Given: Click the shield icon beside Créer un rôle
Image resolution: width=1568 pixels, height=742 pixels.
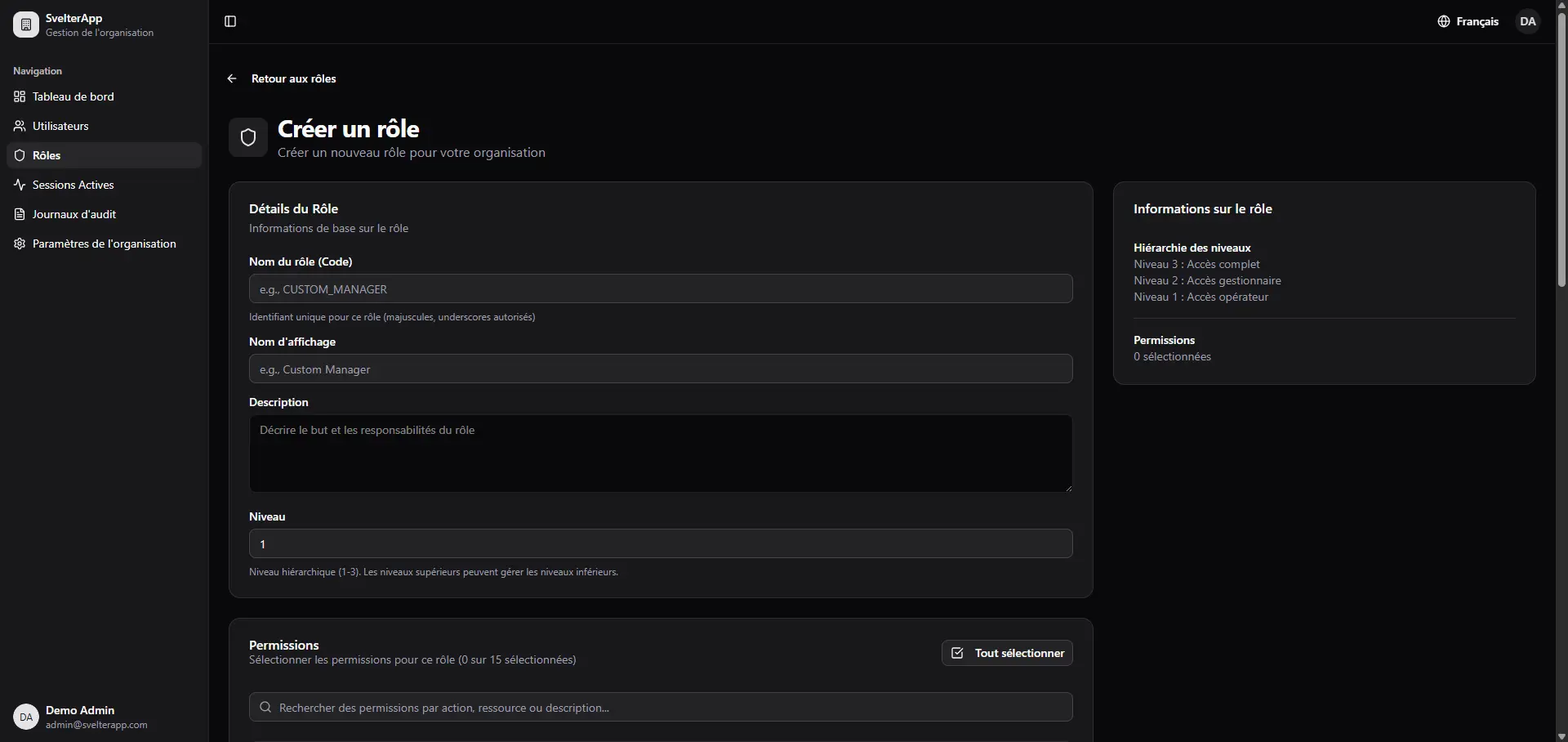Looking at the screenshot, I should pyautogui.click(x=248, y=137).
